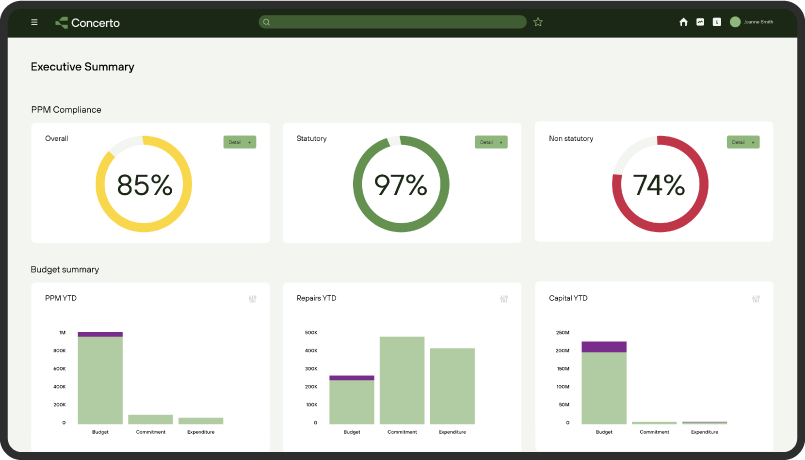Open the hamburger navigation menu

(x=35, y=22)
